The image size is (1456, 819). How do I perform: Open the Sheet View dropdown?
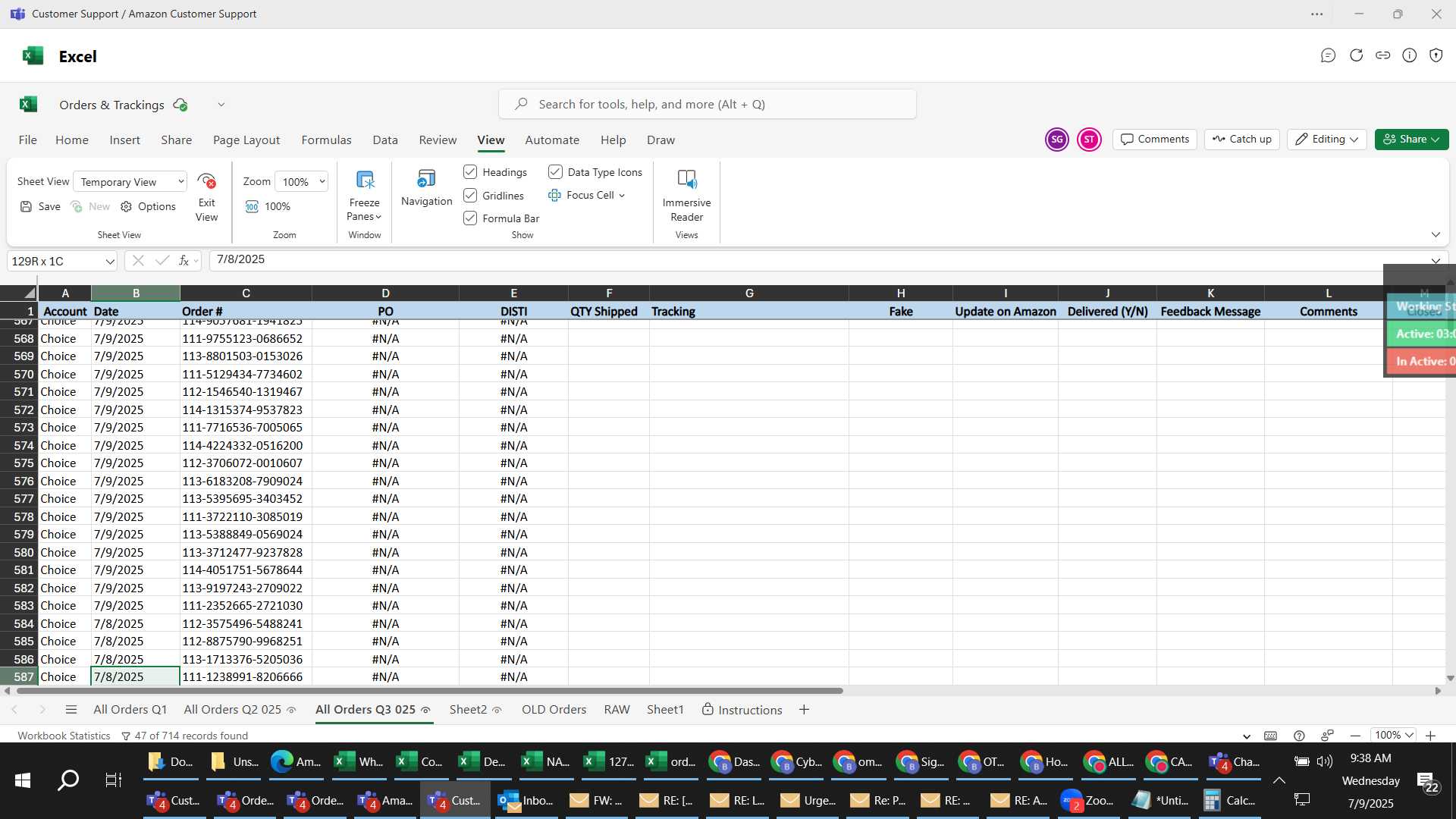pos(130,182)
